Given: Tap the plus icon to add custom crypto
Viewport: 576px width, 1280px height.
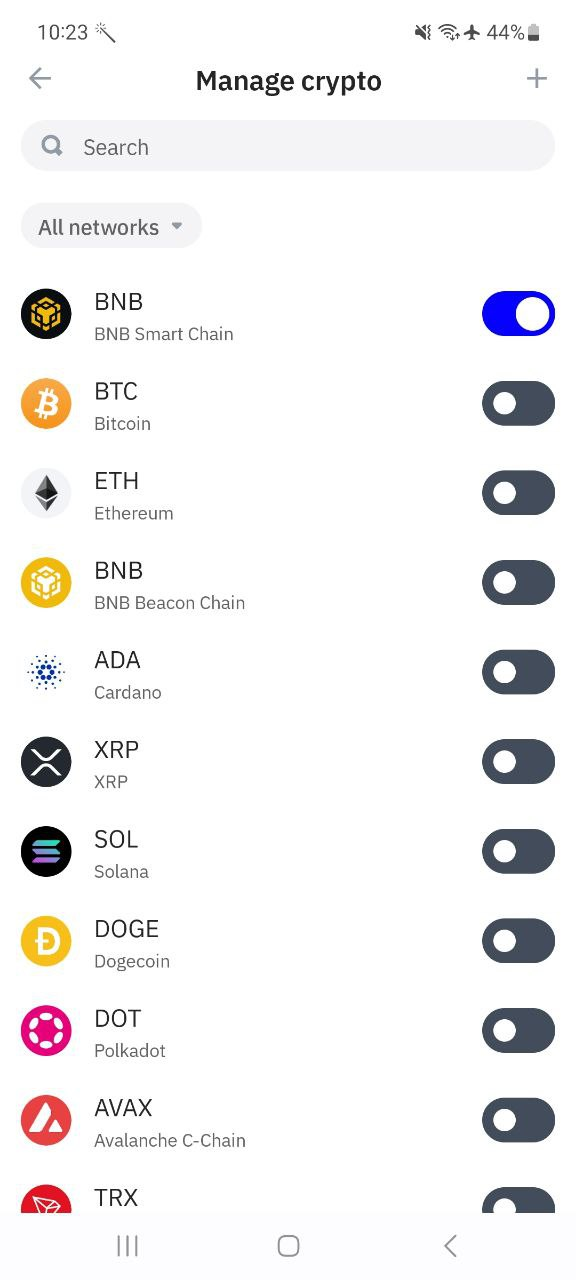Looking at the screenshot, I should tap(537, 79).
